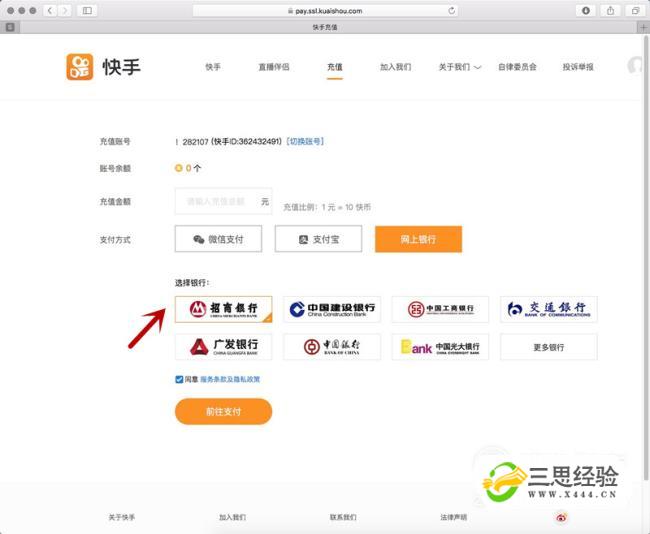Open 关于快手 footer link
The height and width of the screenshot is (534, 650).
tap(121, 517)
